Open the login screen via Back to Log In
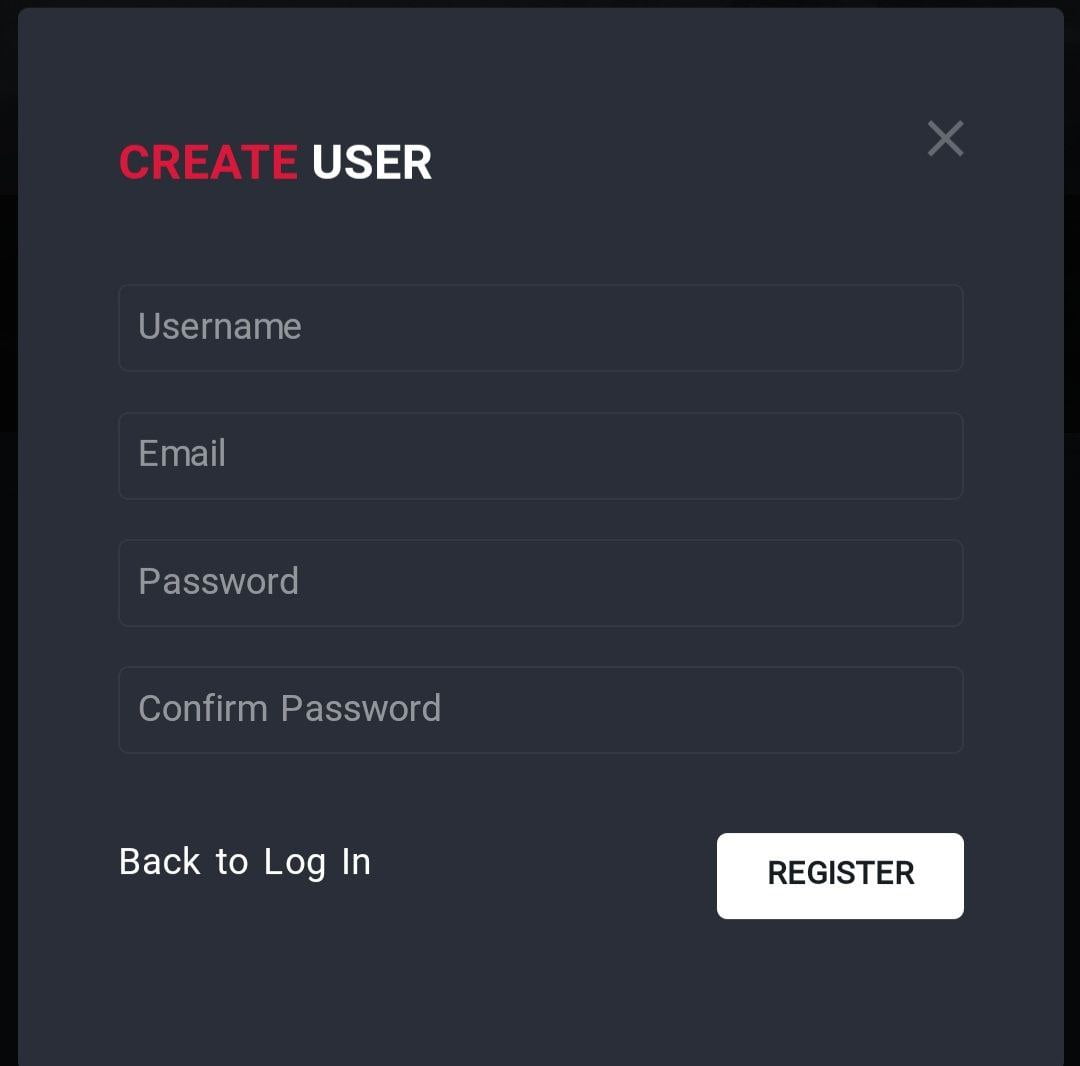The image size is (1080, 1066). [244, 861]
